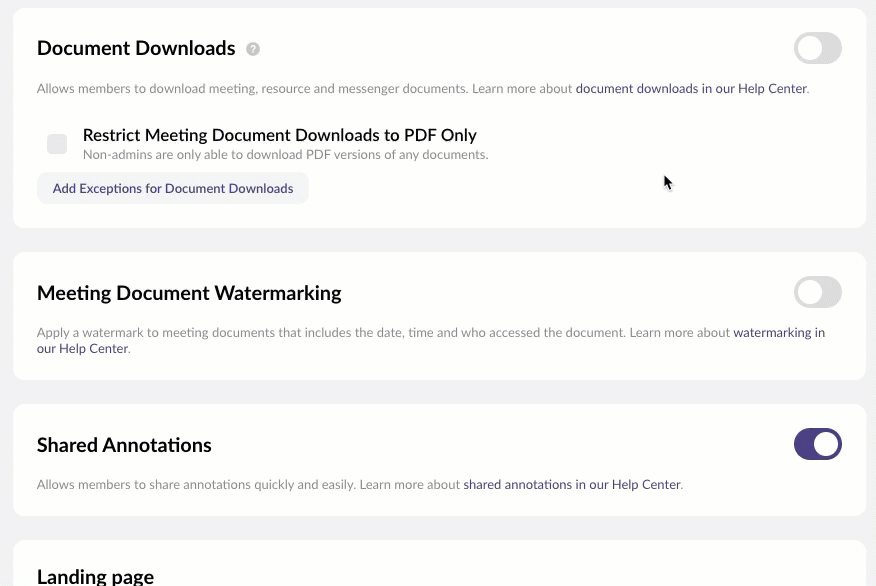
Task: Click the Non-admins PDF versions helper text
Action: pyautogui.click(x=285, y=155)
